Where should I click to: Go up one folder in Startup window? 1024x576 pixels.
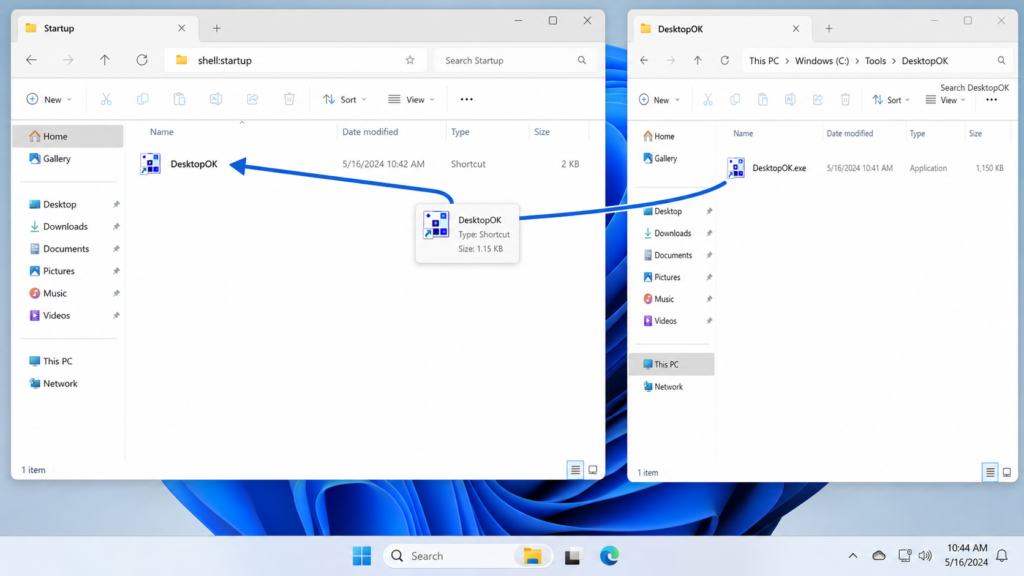pyautogui.click(x=104, y=60)
